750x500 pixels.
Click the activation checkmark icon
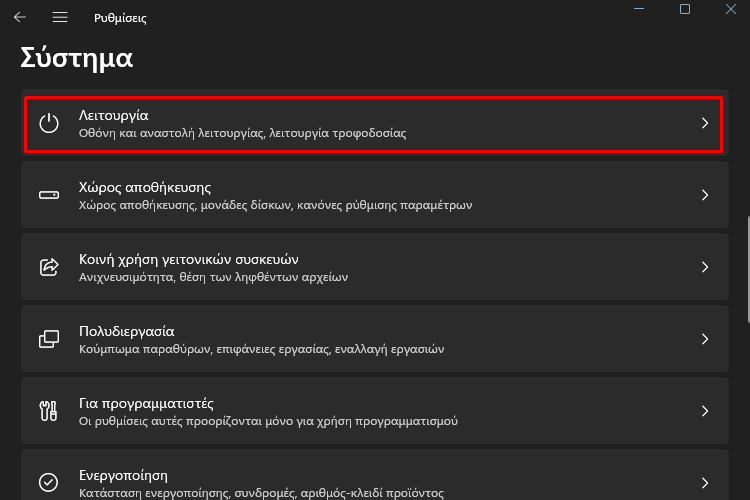(x=49, y=482)
